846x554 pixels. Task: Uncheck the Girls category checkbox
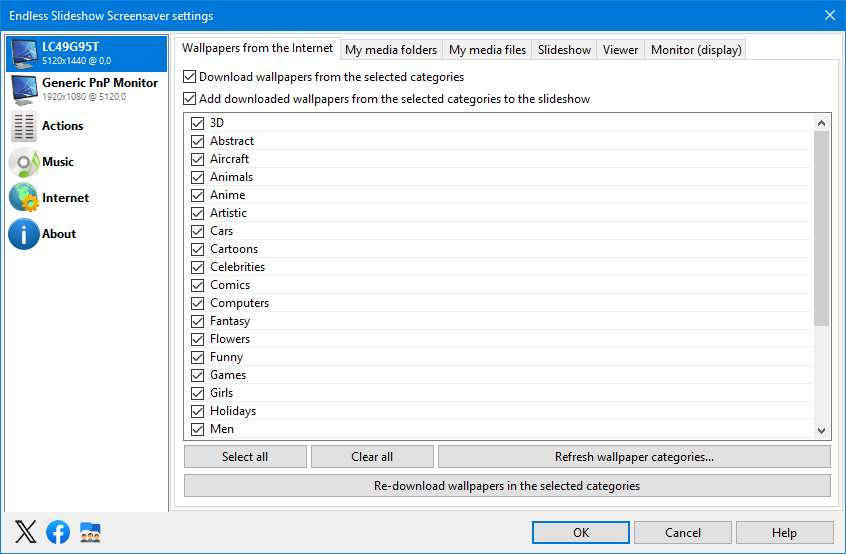click(x=197, y=393)
